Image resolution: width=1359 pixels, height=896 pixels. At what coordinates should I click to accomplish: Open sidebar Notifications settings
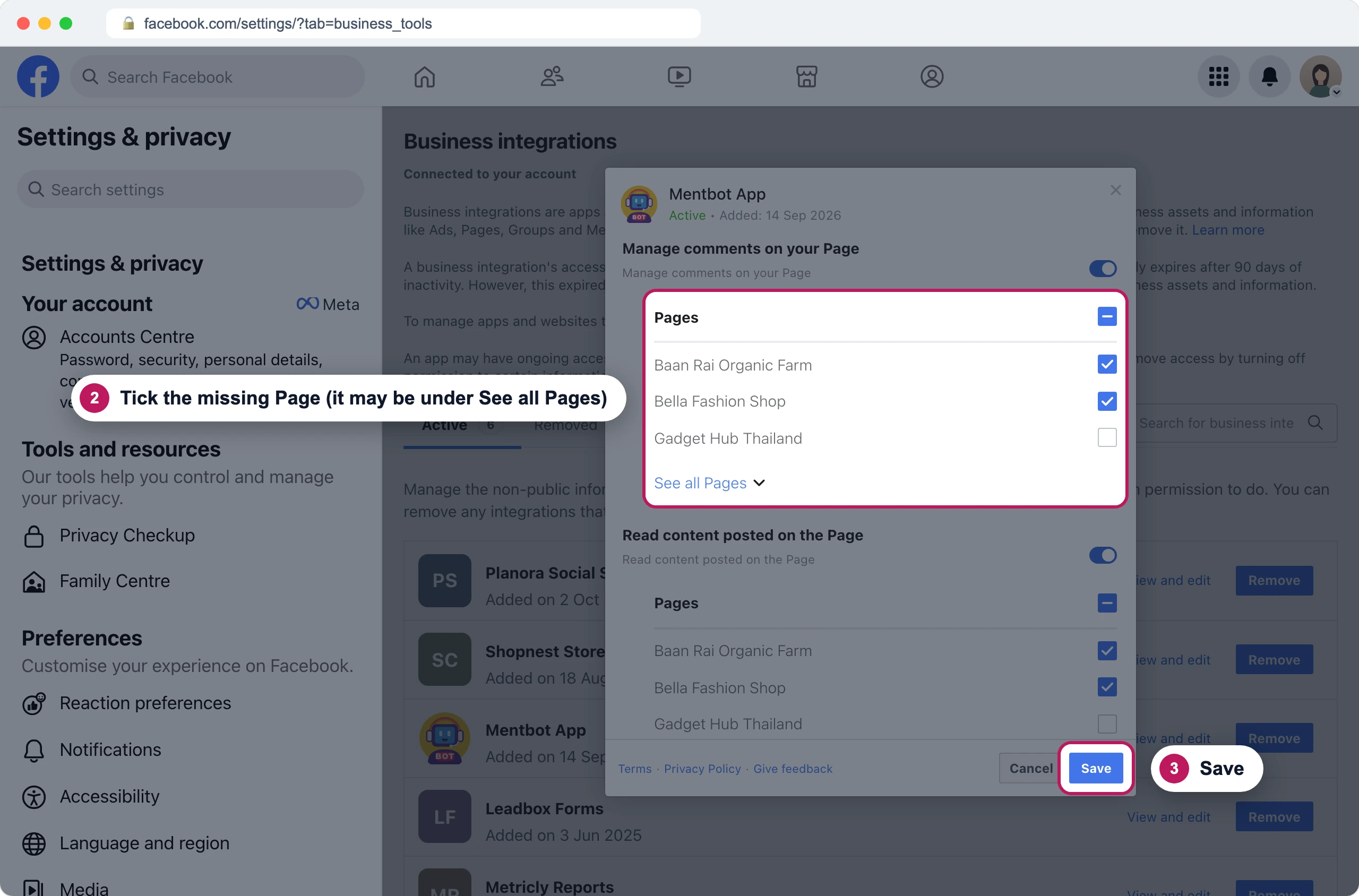click(x=110, y=750)
